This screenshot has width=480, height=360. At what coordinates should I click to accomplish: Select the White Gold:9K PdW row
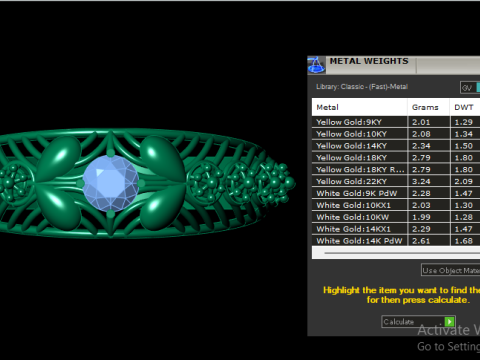pyautogui.click(x=396, y=193)
